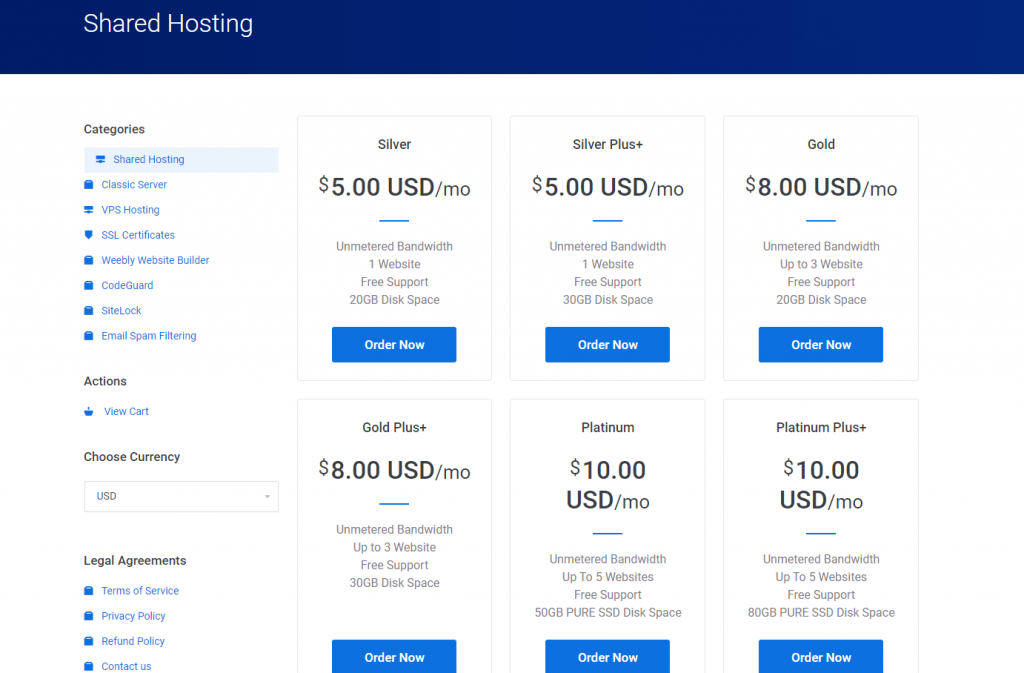1024x673 pixels.
Task: Order the Silver plan
Action: click(394, 345)
